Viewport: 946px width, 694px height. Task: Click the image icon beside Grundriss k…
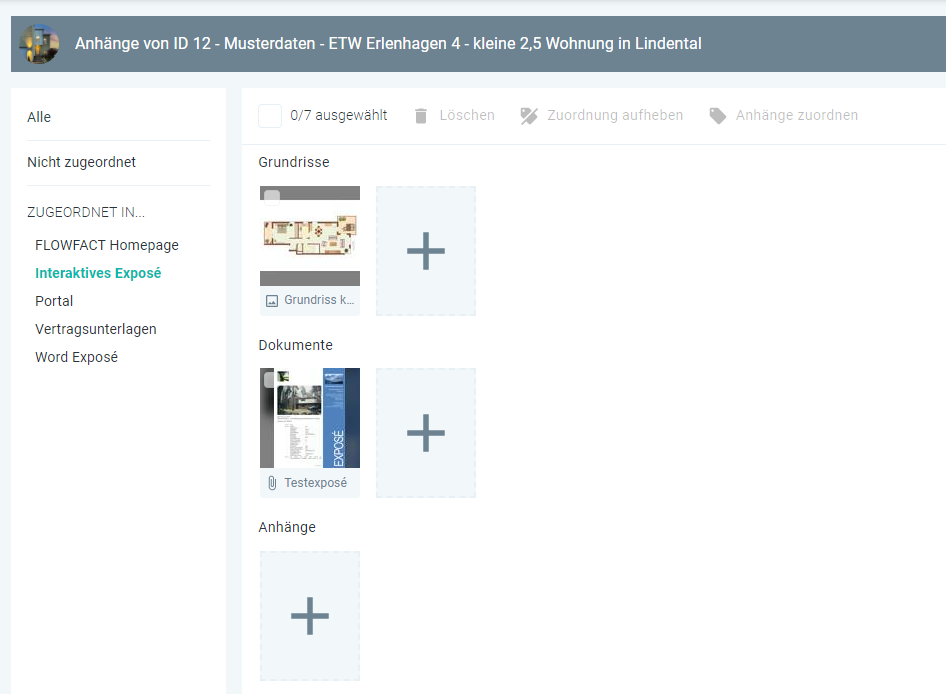coord(272,301)
